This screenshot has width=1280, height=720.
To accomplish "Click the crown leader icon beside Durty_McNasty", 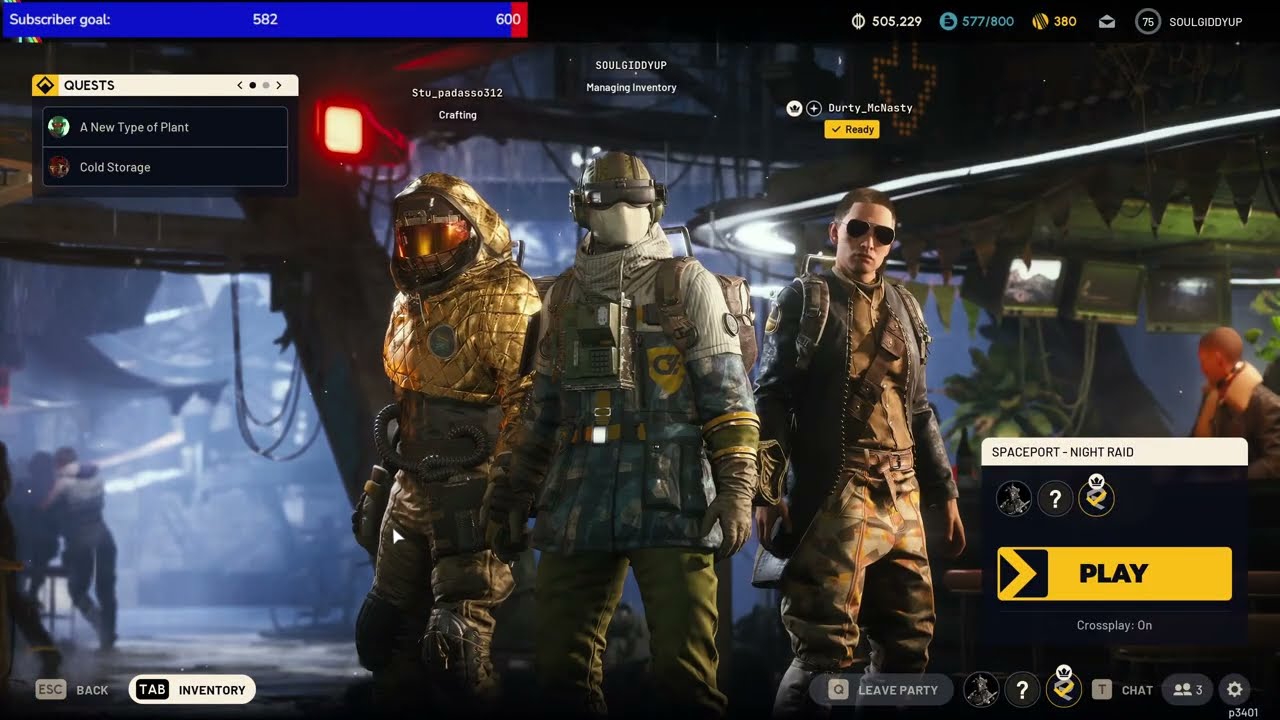I will 795,108.
